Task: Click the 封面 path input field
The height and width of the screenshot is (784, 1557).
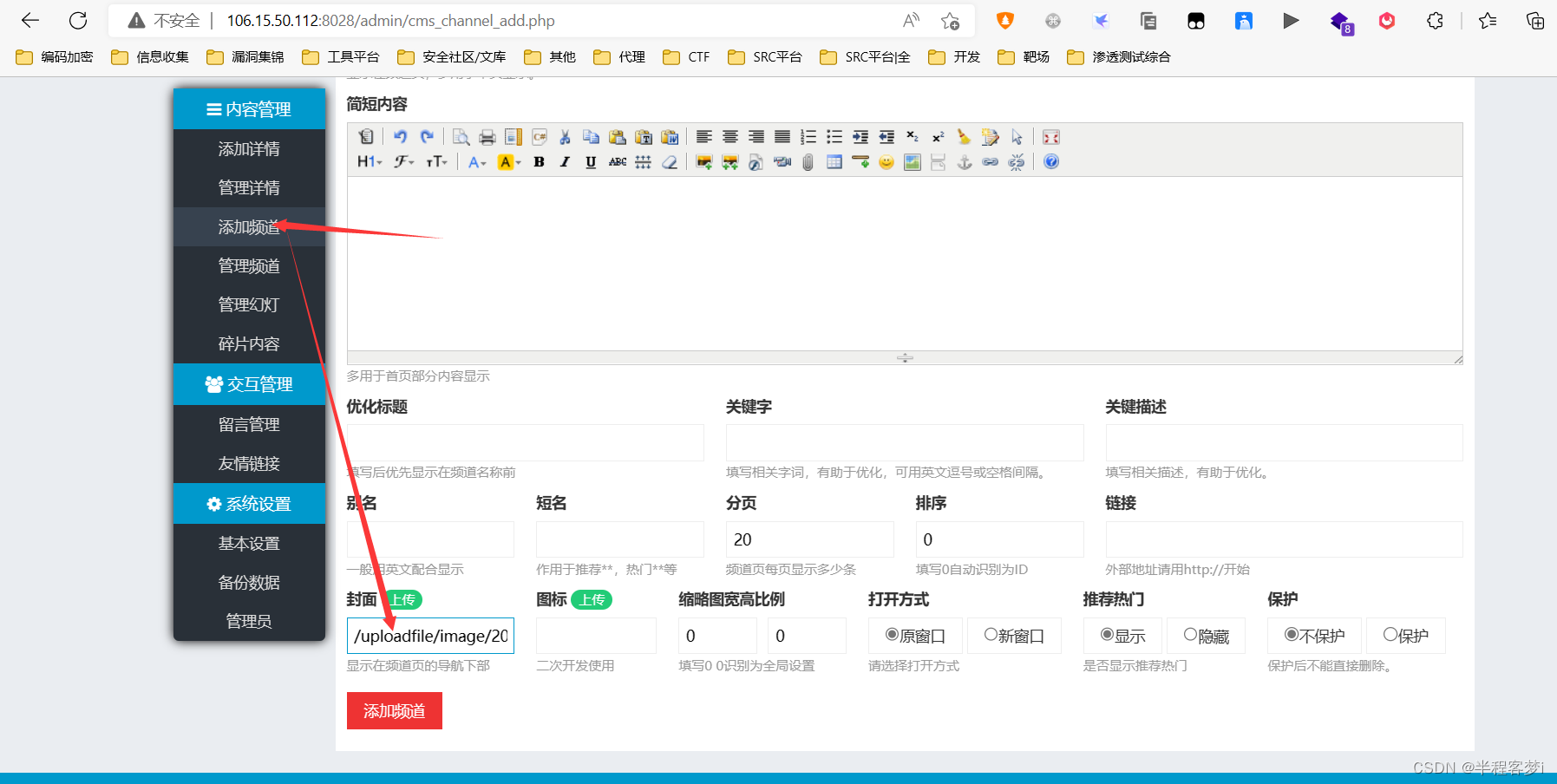Action: pos(430,636)
